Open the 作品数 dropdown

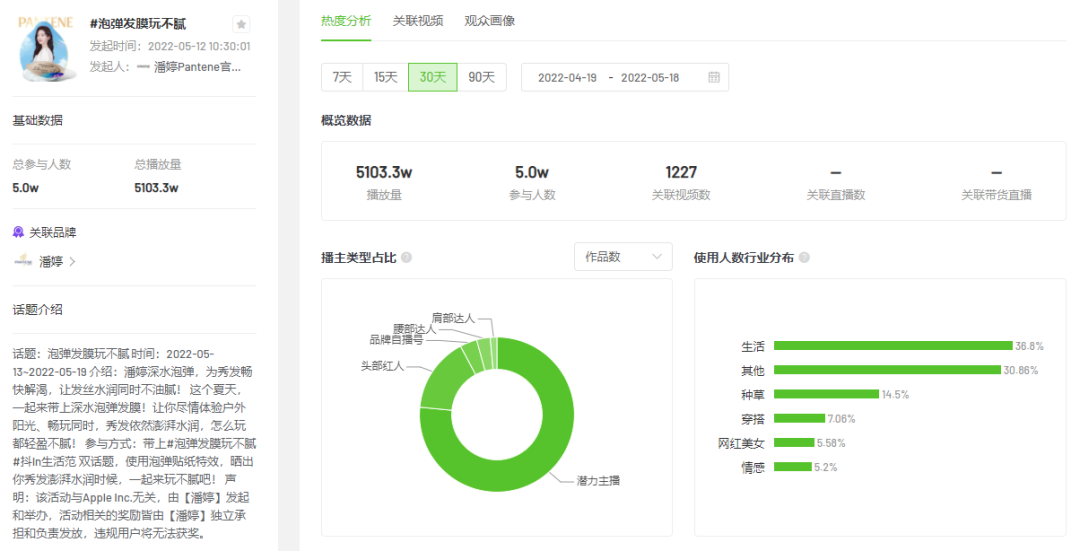[623, 257]
